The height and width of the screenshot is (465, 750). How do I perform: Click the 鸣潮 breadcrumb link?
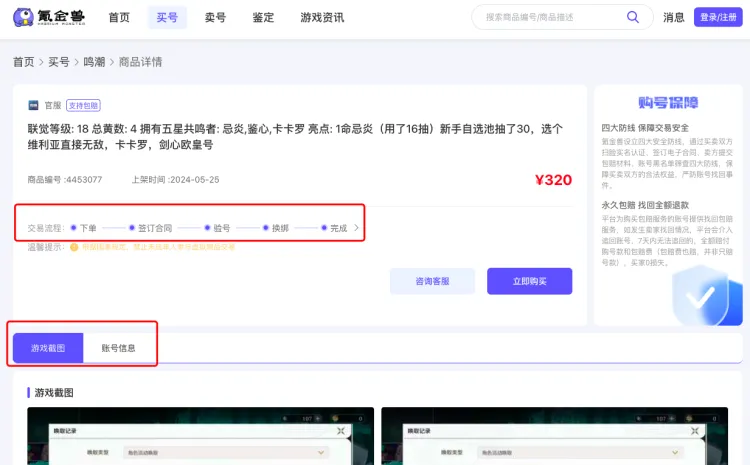coord(93,62)
